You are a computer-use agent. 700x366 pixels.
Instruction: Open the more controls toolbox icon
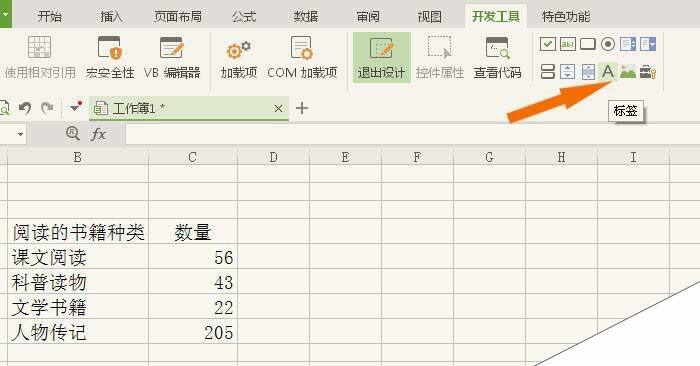(x=648, y=71)
